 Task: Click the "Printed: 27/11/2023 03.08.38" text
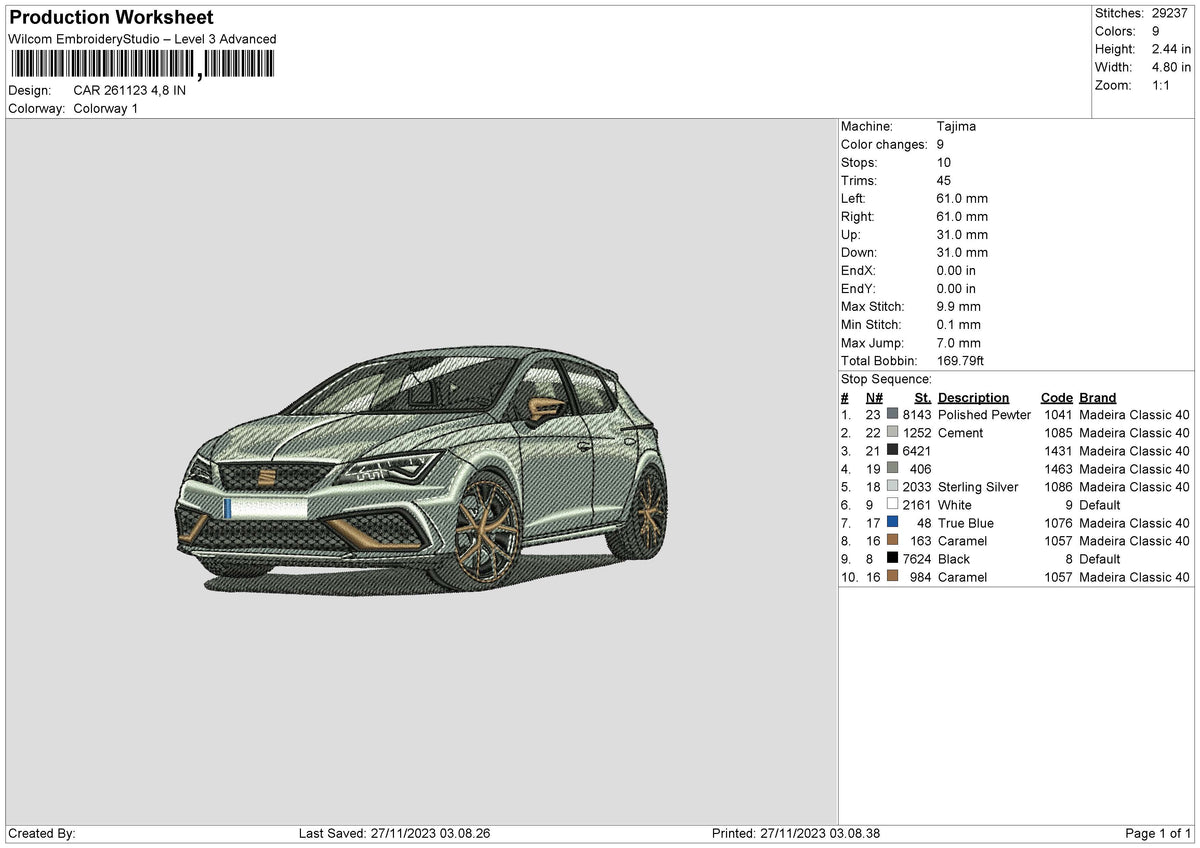796,834
